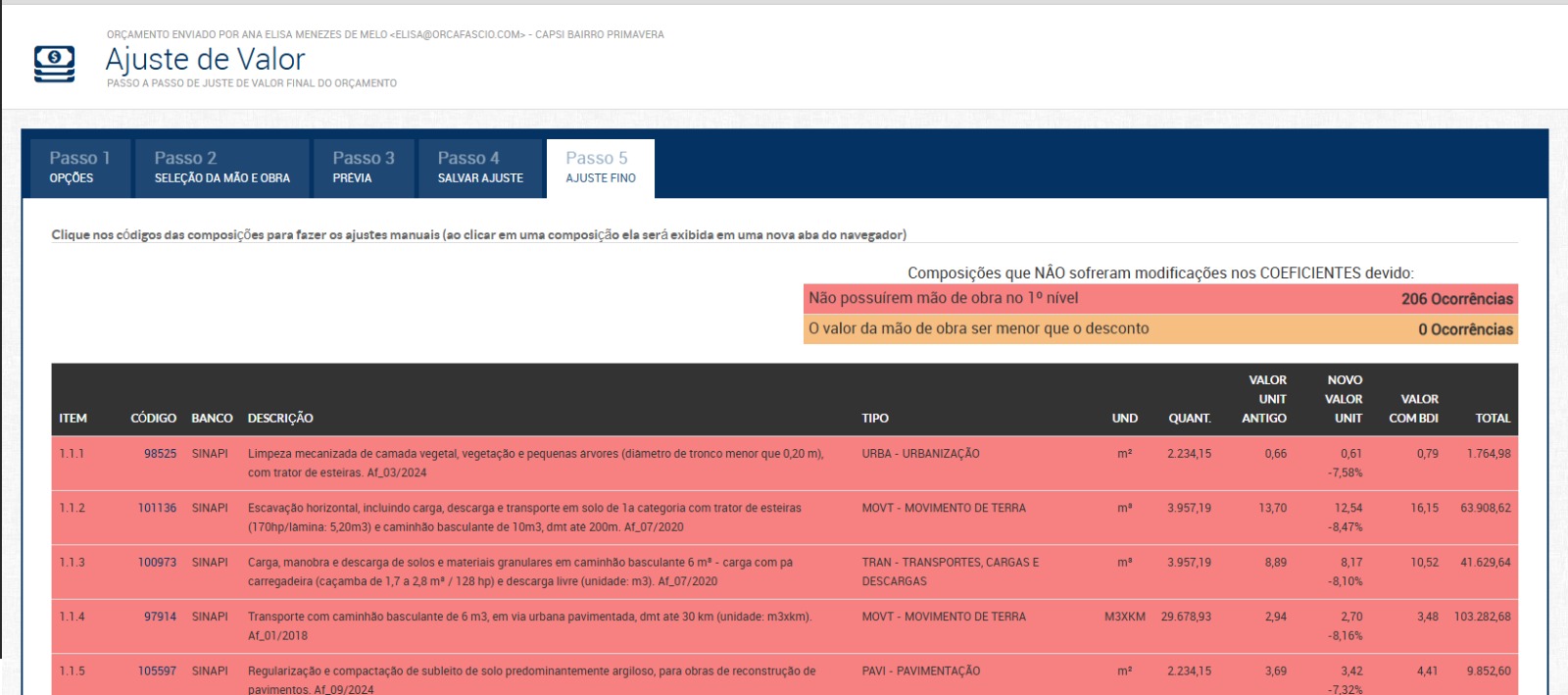This screenshot has width=1568, height=695.
Task: Open Passo 5 Ajuste Fino tab
Action: click(x=601, y=168)
